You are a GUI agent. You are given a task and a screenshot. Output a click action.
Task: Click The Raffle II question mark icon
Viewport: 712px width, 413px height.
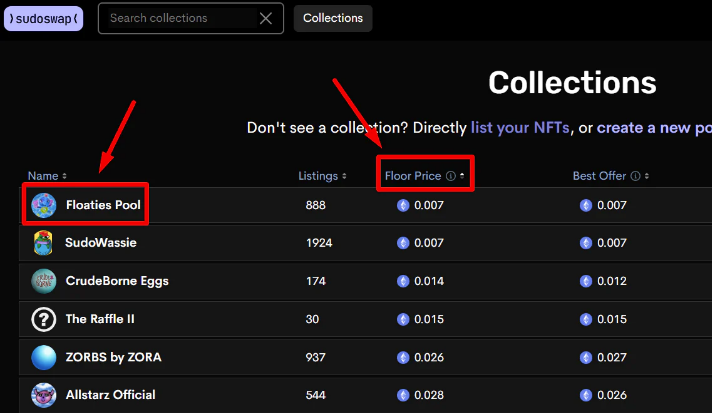[x=43, y=319]
